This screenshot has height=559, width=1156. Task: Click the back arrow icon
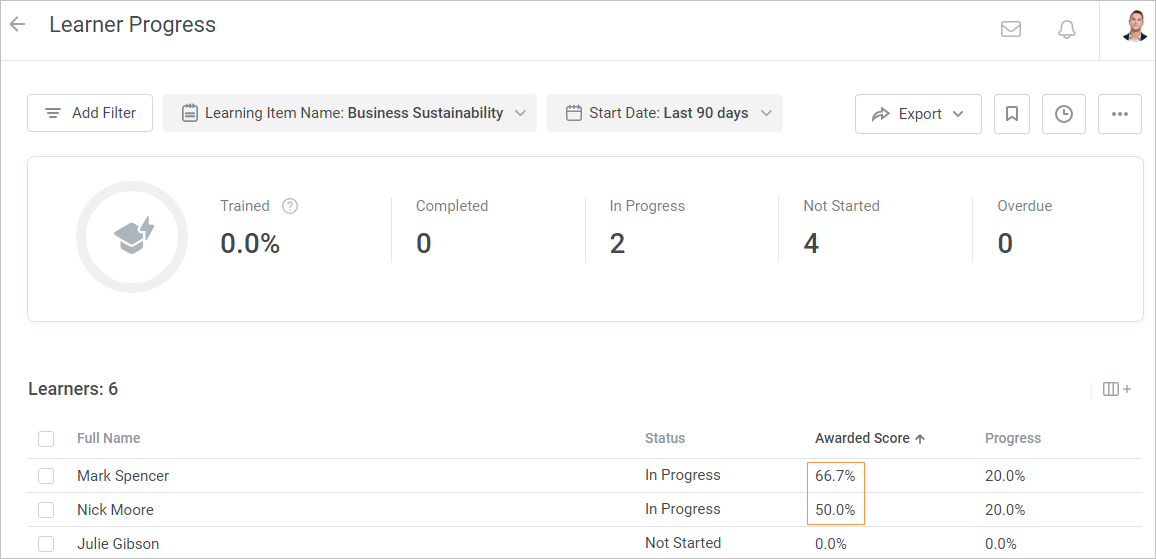click(x=17, y=25)
